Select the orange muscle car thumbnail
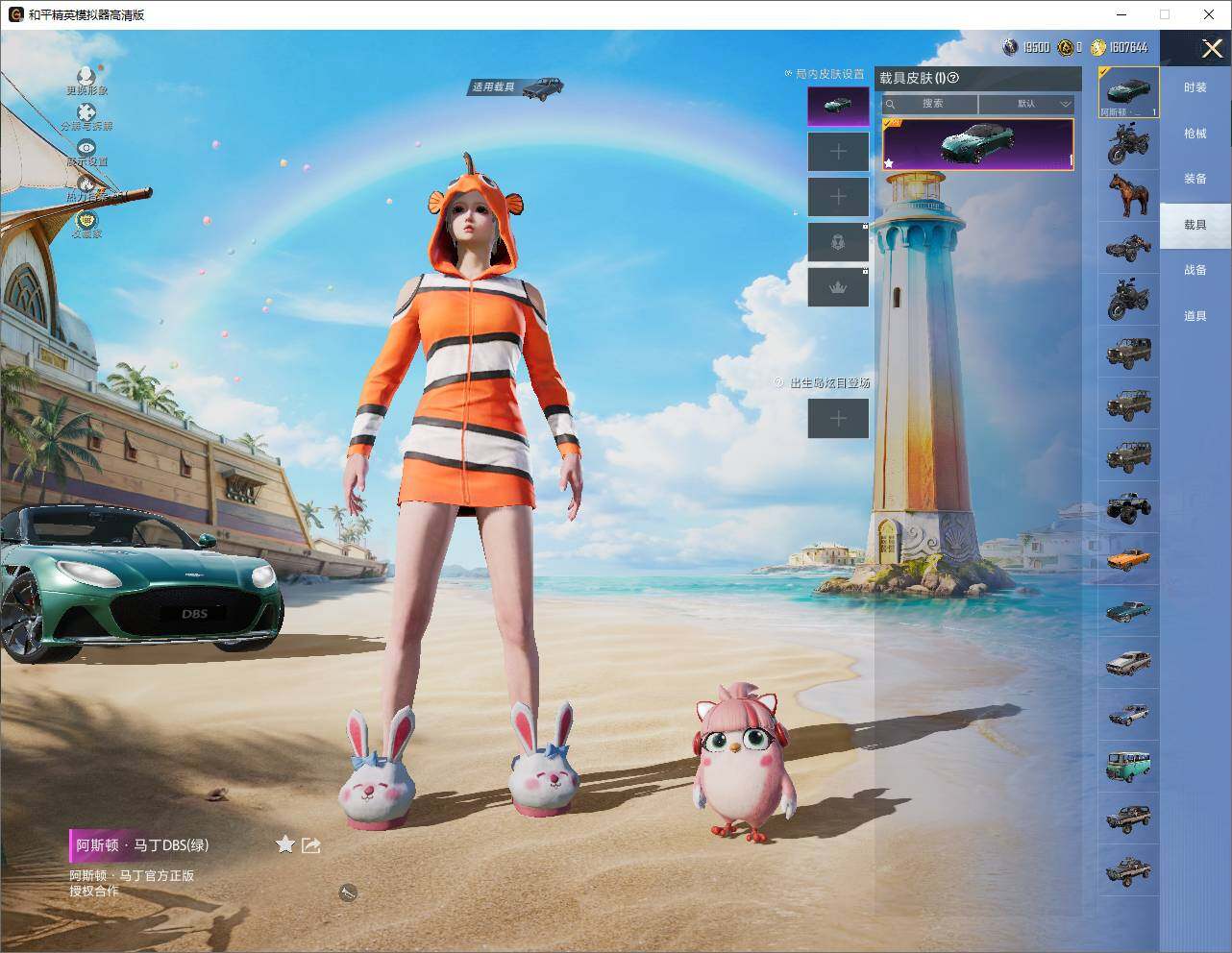1232x953 pixels. 1128,558
